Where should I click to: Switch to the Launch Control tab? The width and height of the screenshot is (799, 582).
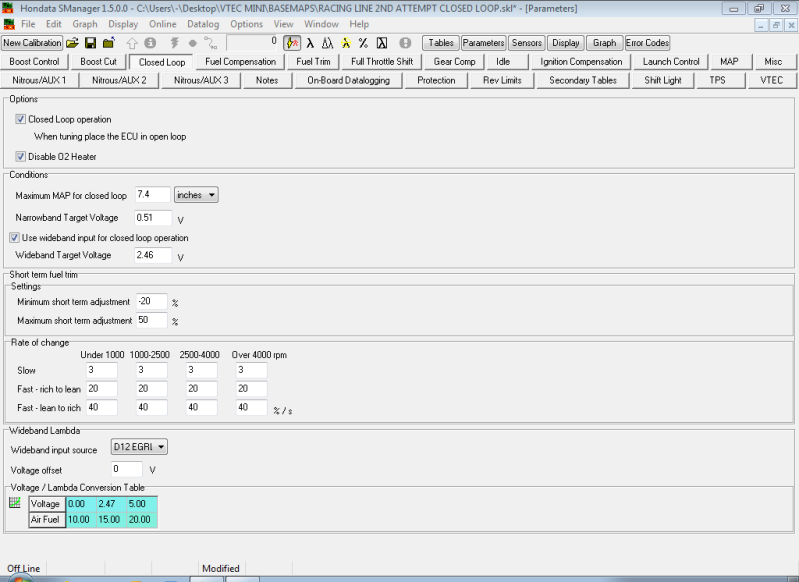pos(671,62)
